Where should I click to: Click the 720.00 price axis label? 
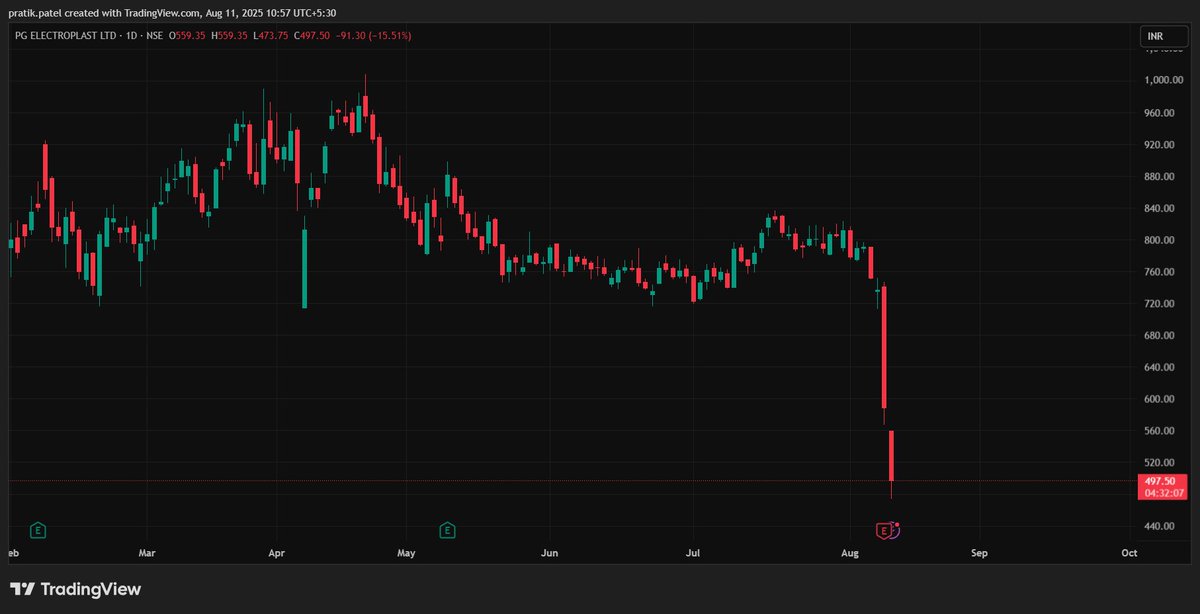point(1159,303)
